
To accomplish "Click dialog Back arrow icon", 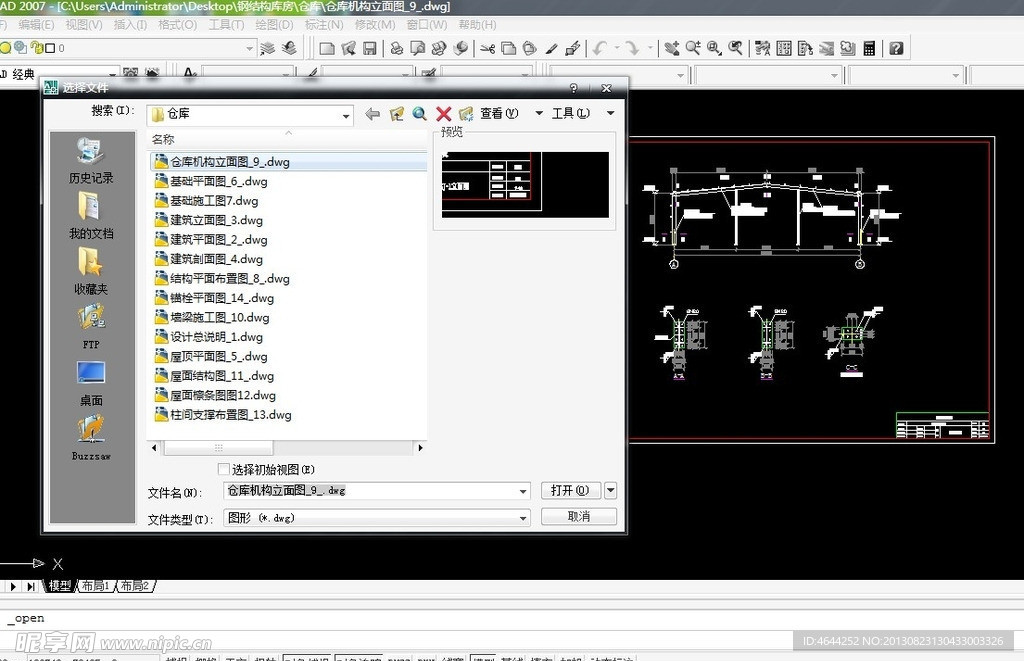I will (x=372, y=114).
